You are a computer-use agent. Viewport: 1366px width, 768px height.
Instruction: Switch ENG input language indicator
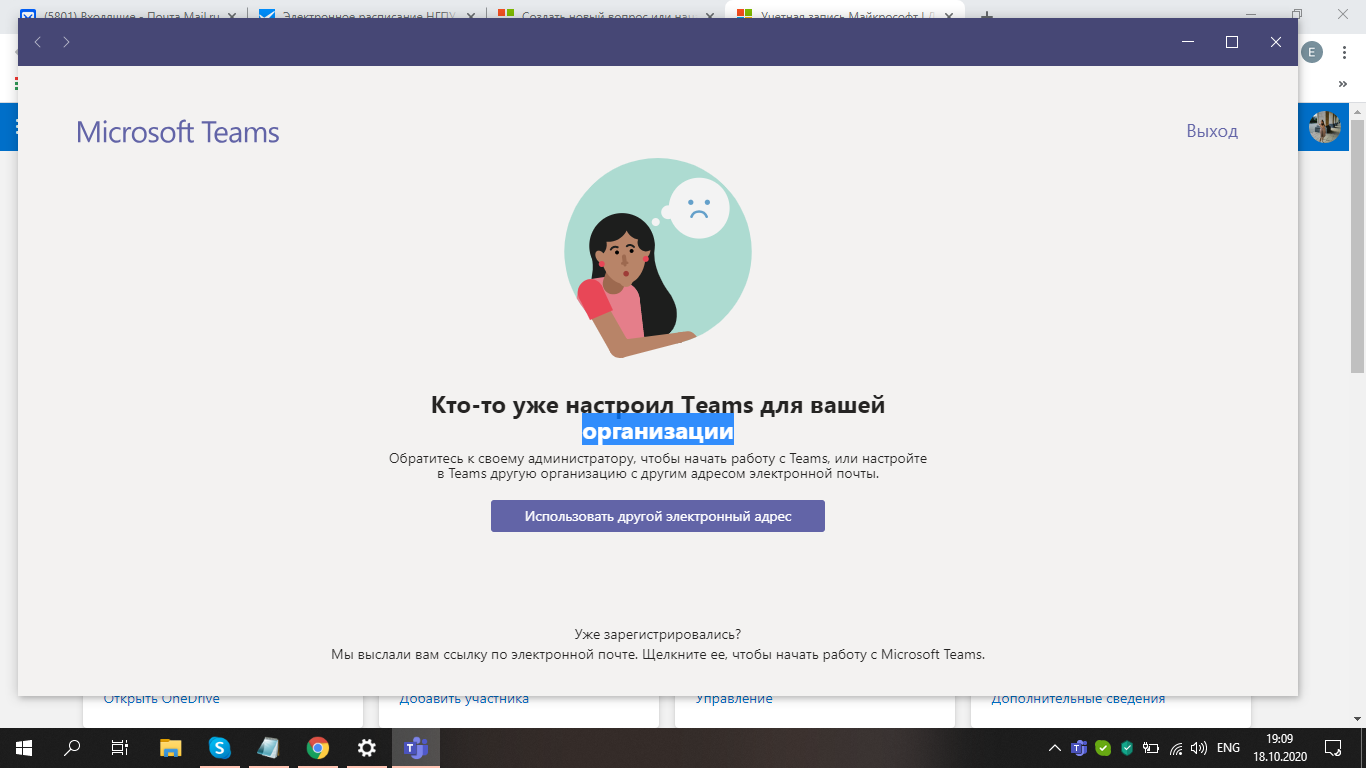tap(1228, 748)
